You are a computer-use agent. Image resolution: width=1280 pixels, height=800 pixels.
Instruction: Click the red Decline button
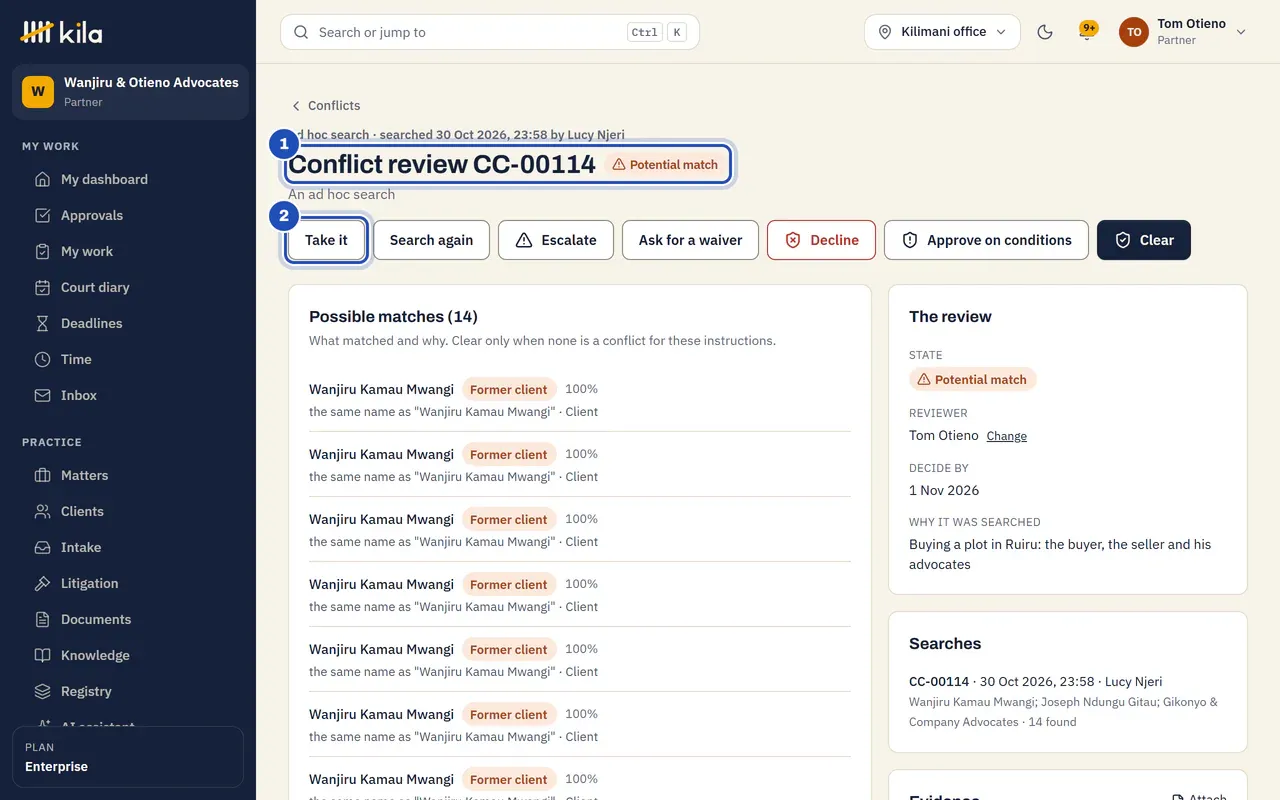pos(821,240)
